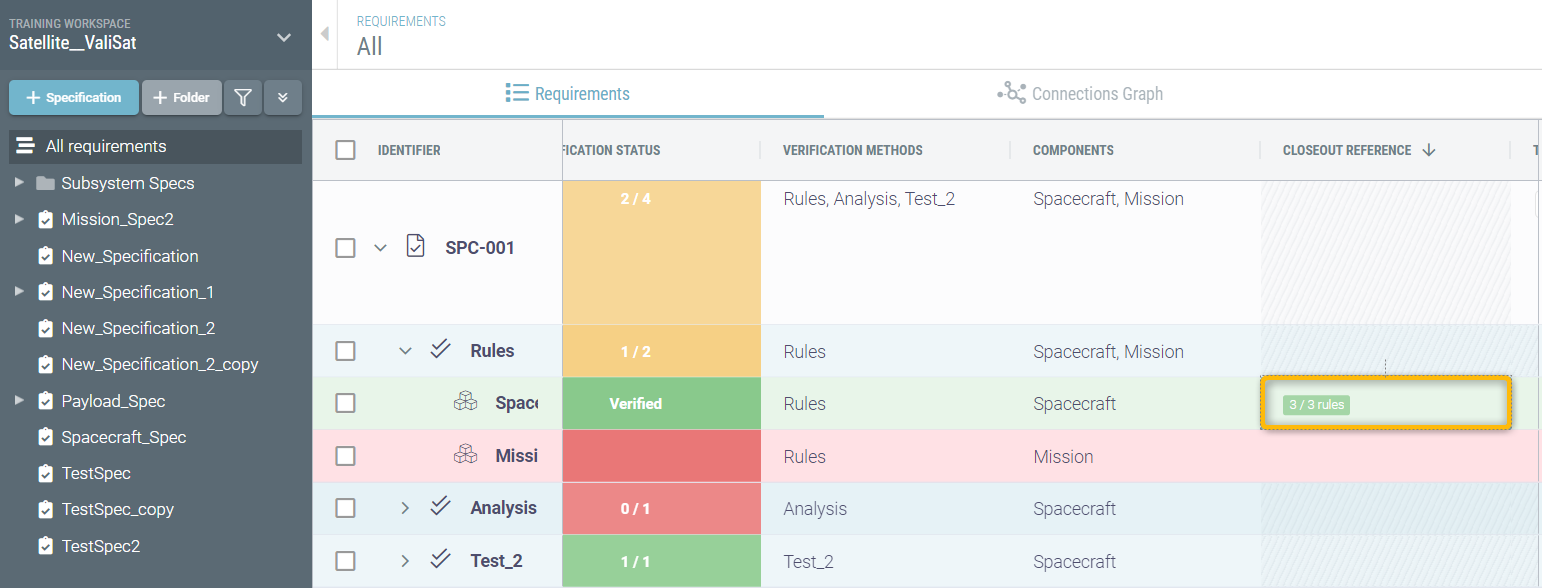Click the Test_2 1 / 1 status cell
The image size is (1542, 588).
(662, 562)
